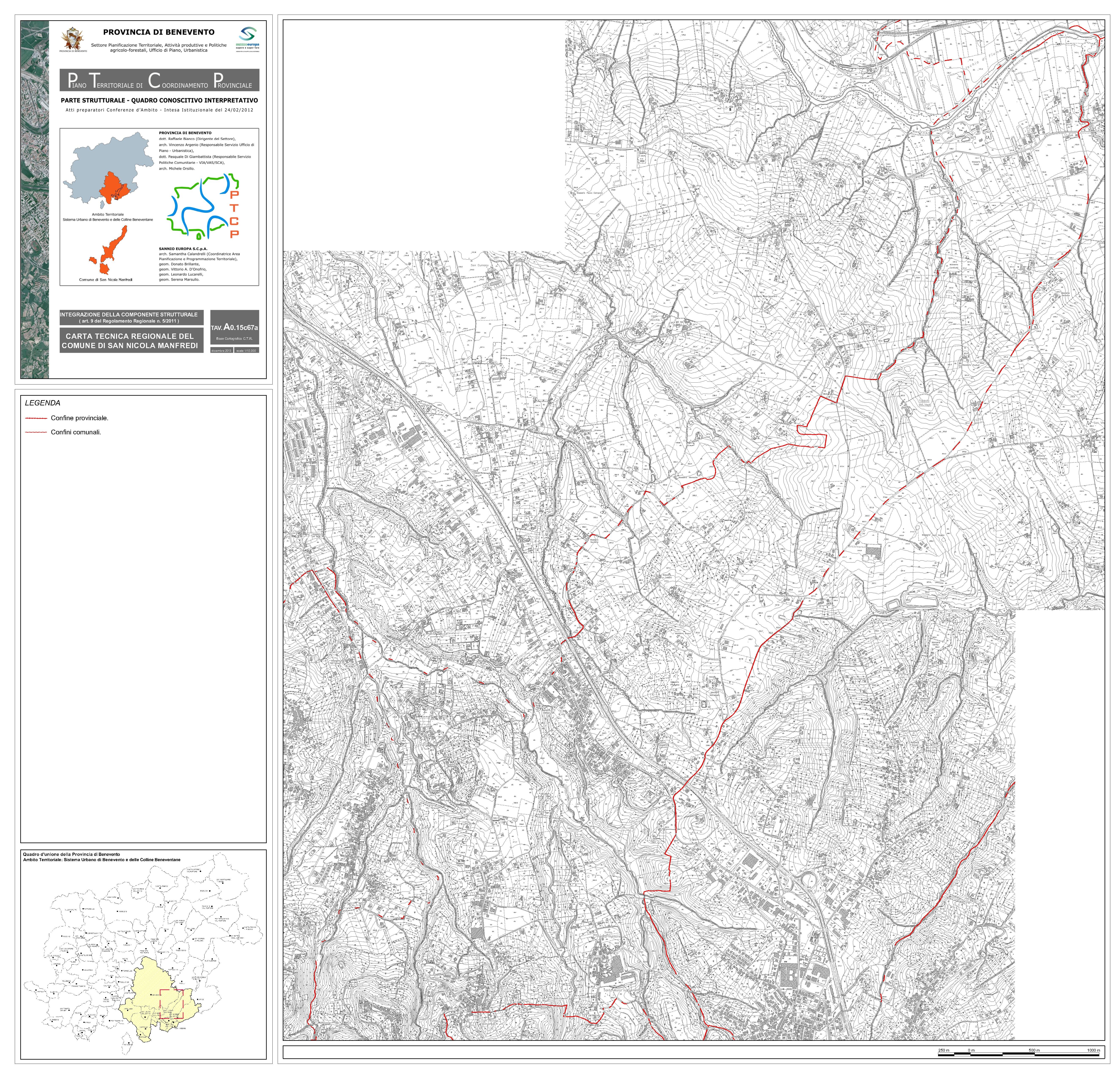Image resolution: width=1120 pixels, height=1078 pixels.
Task: Click 'Quadro d'unione della Provincia di Benevento' title
Action: click(x=71, y=855)
